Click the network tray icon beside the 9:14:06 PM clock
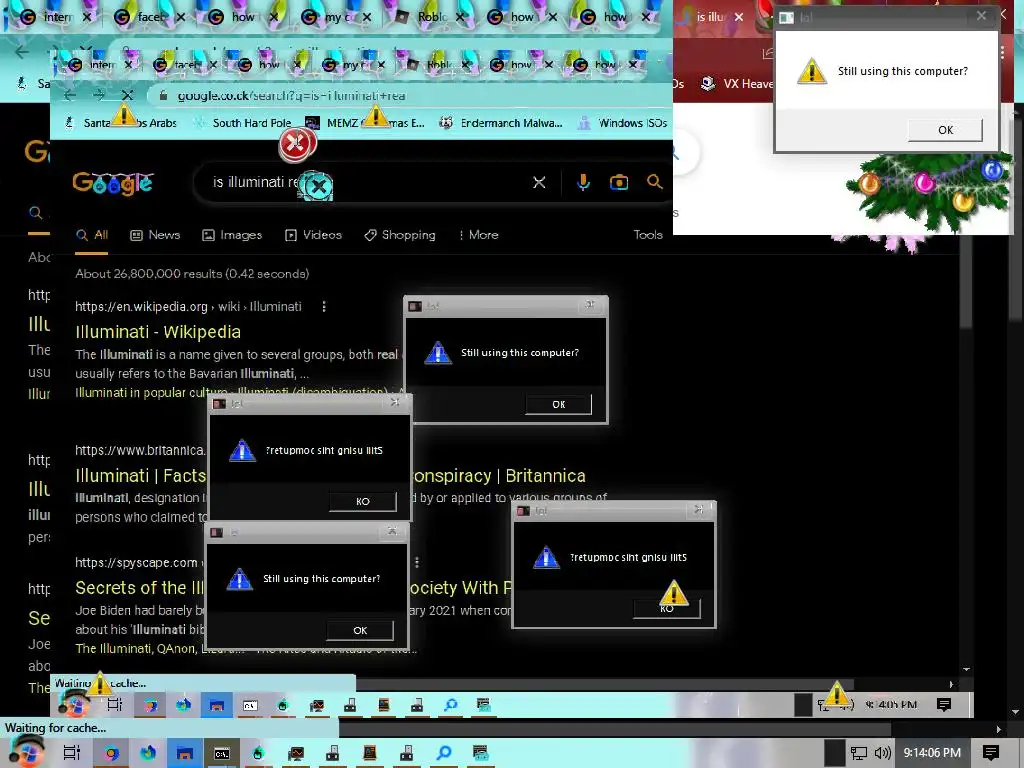1024x768 pixels. click(859, 753)
